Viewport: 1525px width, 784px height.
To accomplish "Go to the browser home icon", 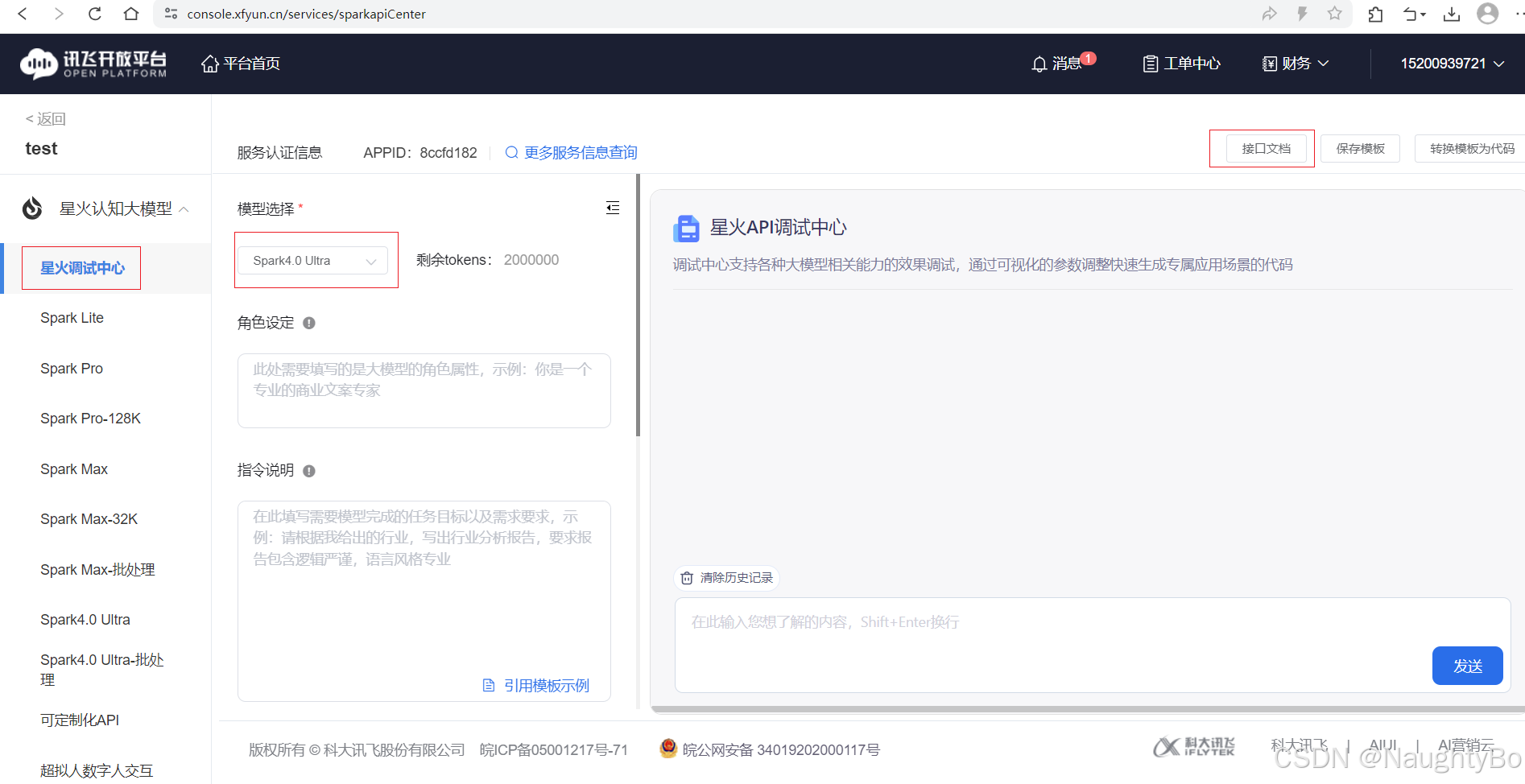I will [131, 14].
